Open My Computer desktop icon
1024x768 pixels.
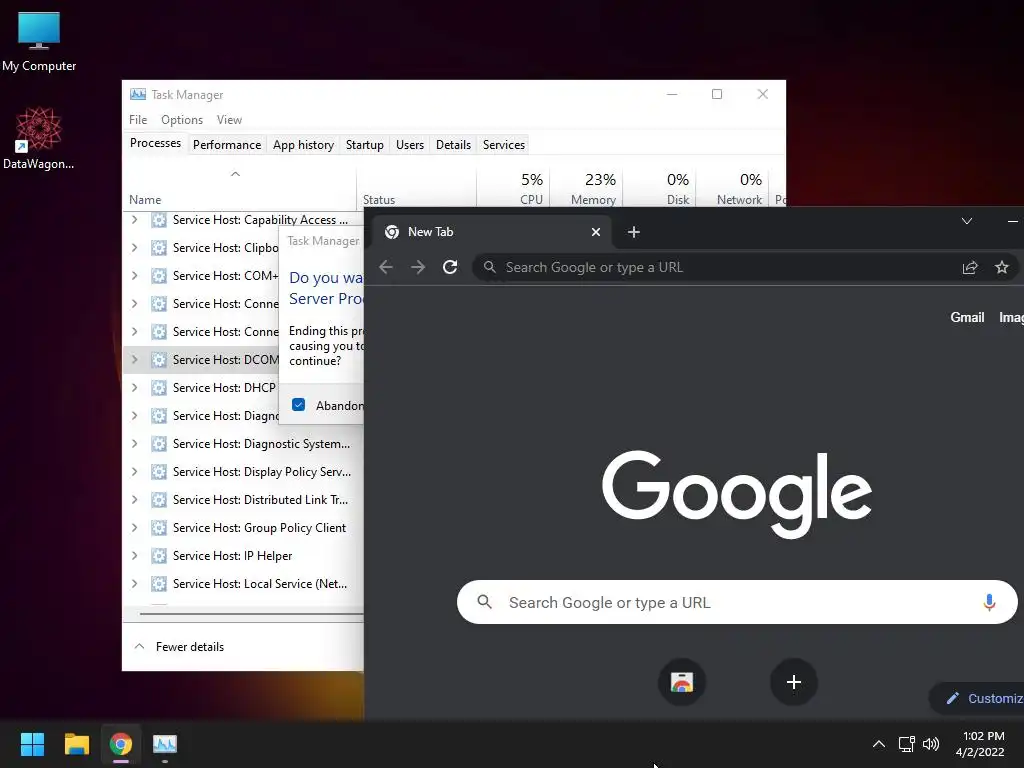(39, 41)
